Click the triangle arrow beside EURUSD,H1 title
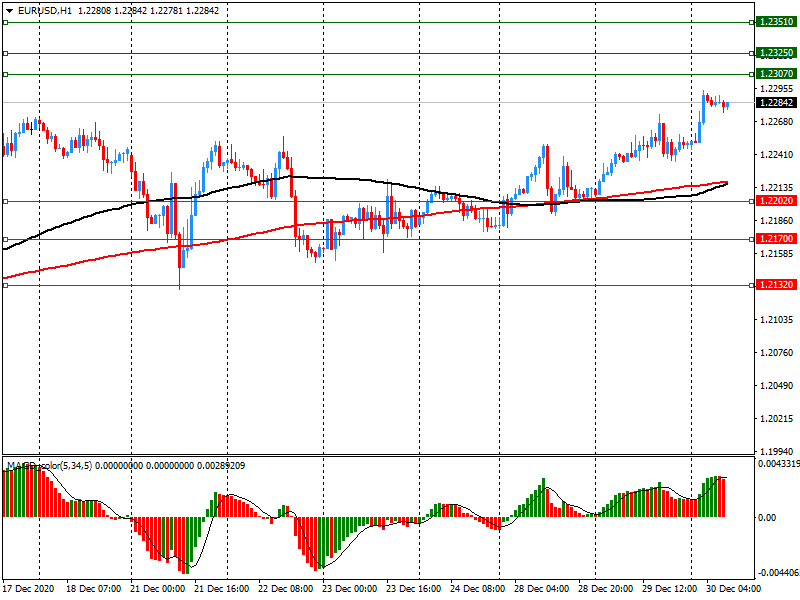 [9, 10]
